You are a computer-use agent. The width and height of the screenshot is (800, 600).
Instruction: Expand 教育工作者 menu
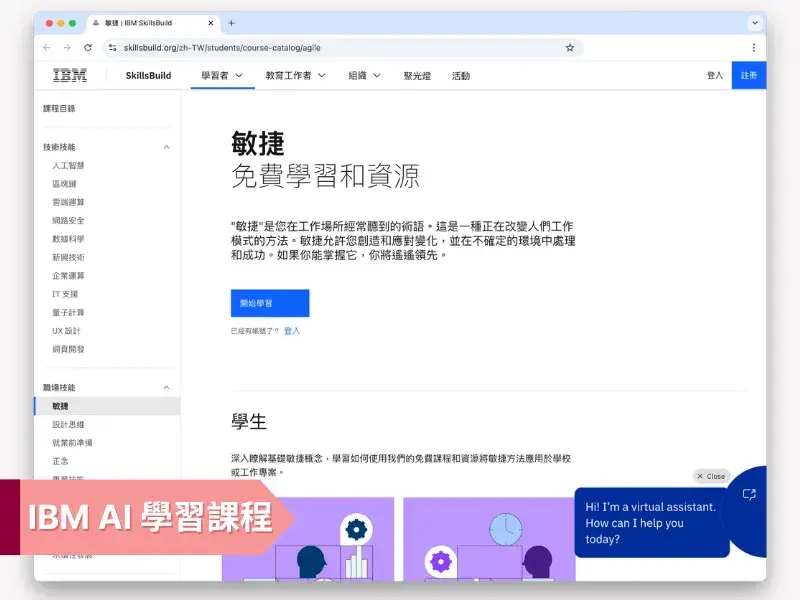click(x=295, y=76)
